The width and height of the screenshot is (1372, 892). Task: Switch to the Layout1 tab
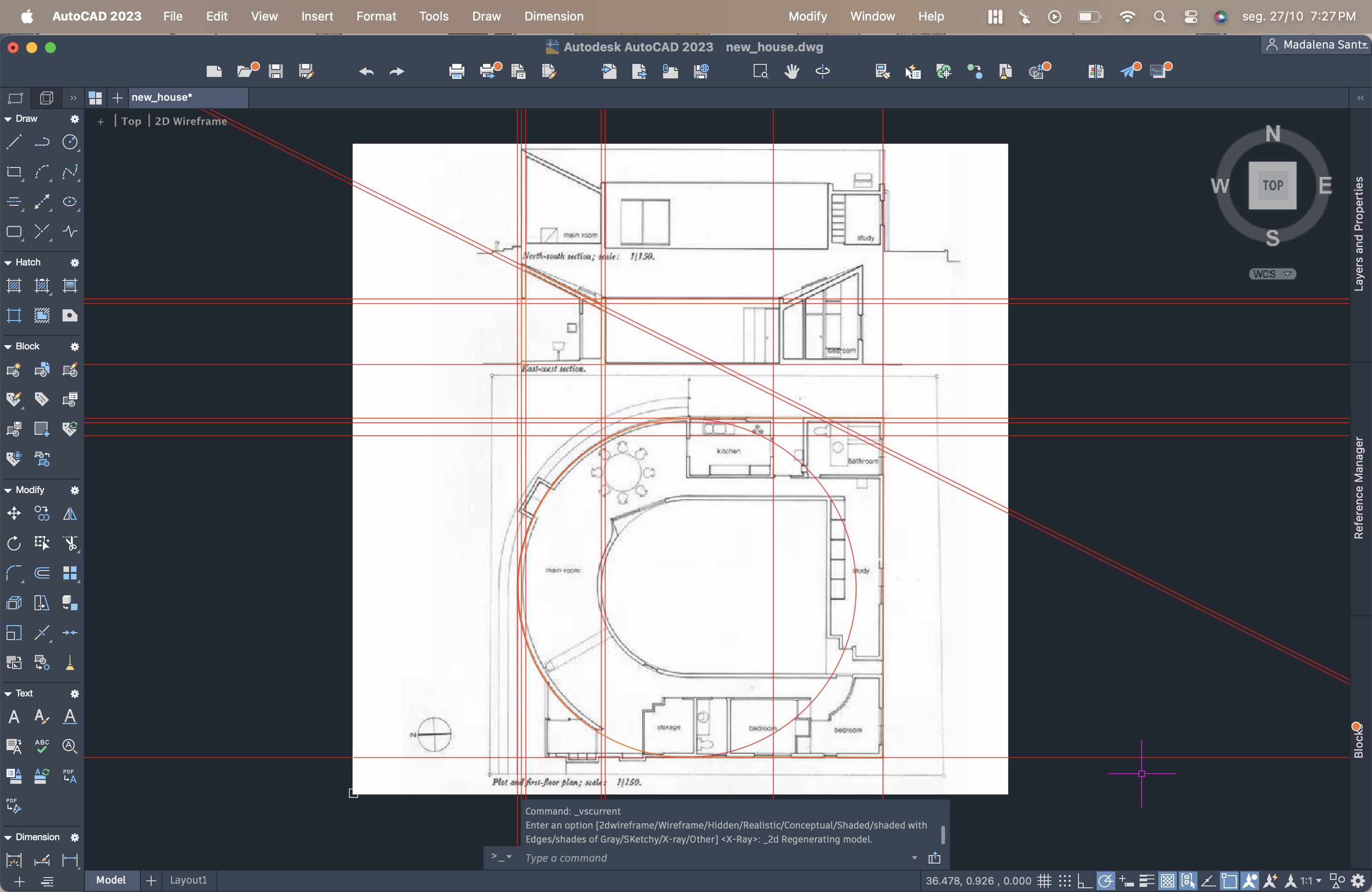point(188,880)
